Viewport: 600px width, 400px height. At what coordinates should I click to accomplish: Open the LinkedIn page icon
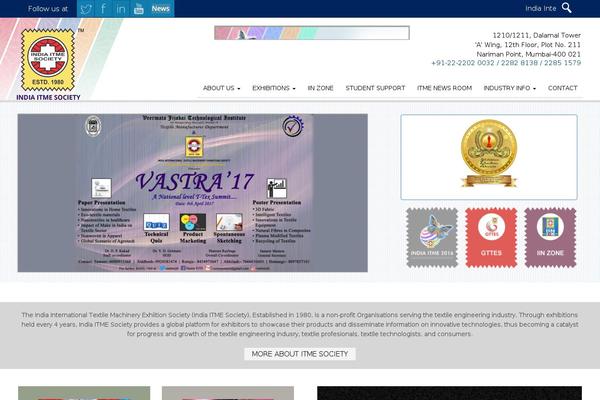pyautogui.click(x=121, y=9)
